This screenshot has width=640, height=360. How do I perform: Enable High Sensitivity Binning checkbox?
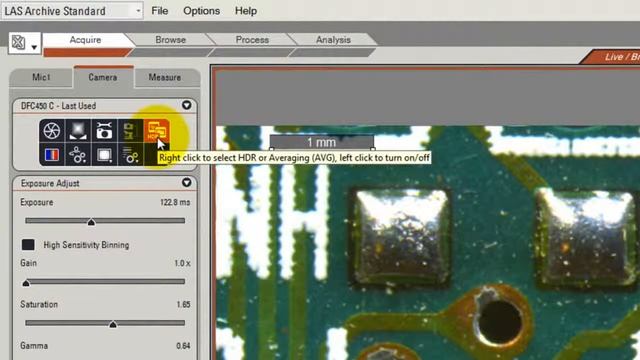(28, 244)
